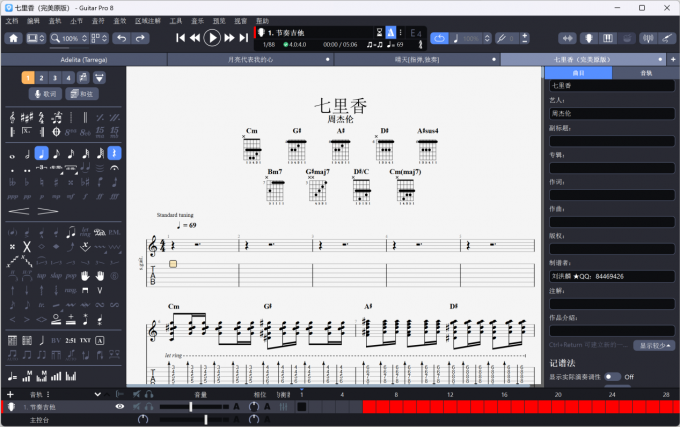The height and width of the screenshot is (427, 680).
Task: Click the Redo arrow icon
Action: (144, 38)
